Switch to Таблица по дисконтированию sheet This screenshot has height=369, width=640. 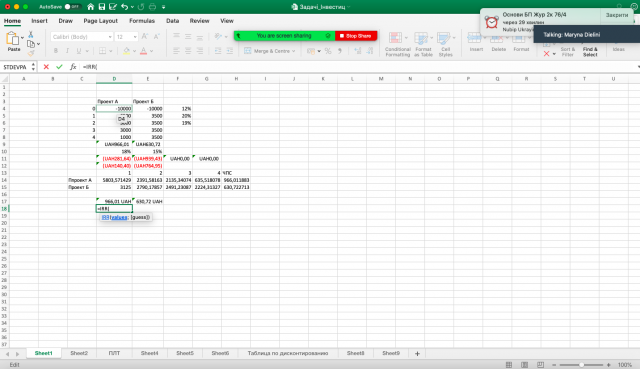coord(288,353)
